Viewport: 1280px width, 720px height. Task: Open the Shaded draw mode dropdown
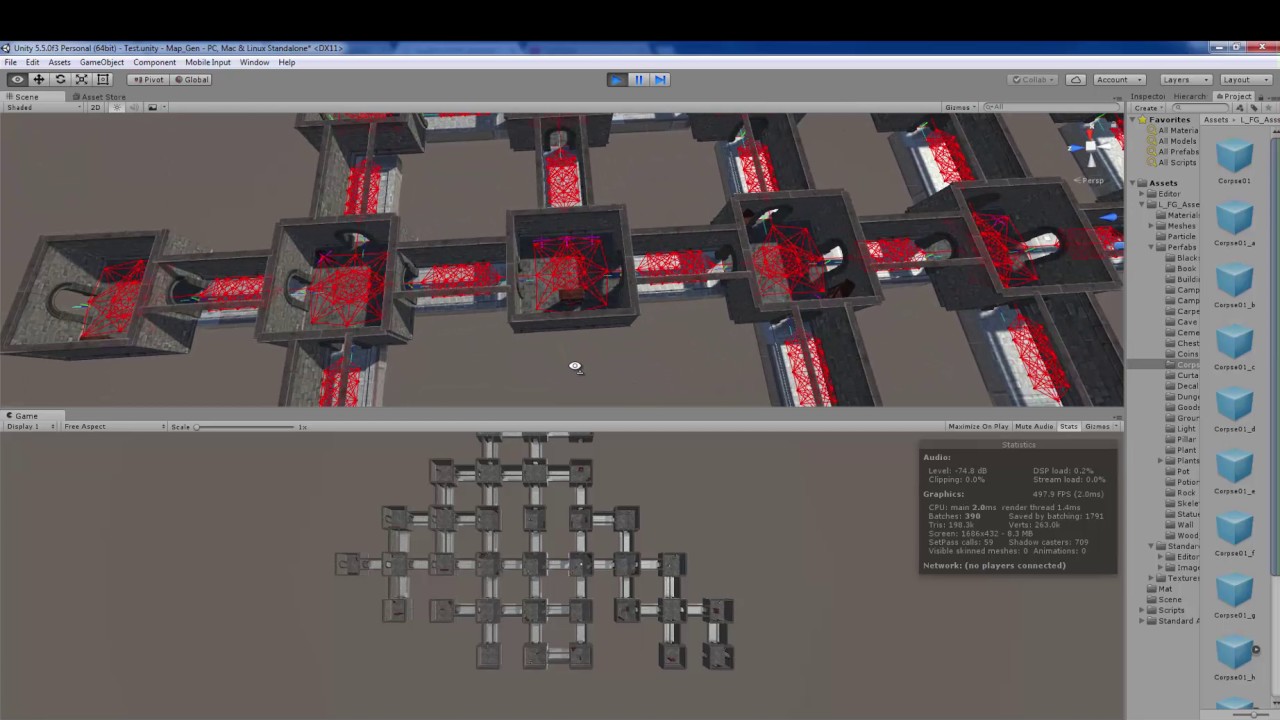coord(43,107)
